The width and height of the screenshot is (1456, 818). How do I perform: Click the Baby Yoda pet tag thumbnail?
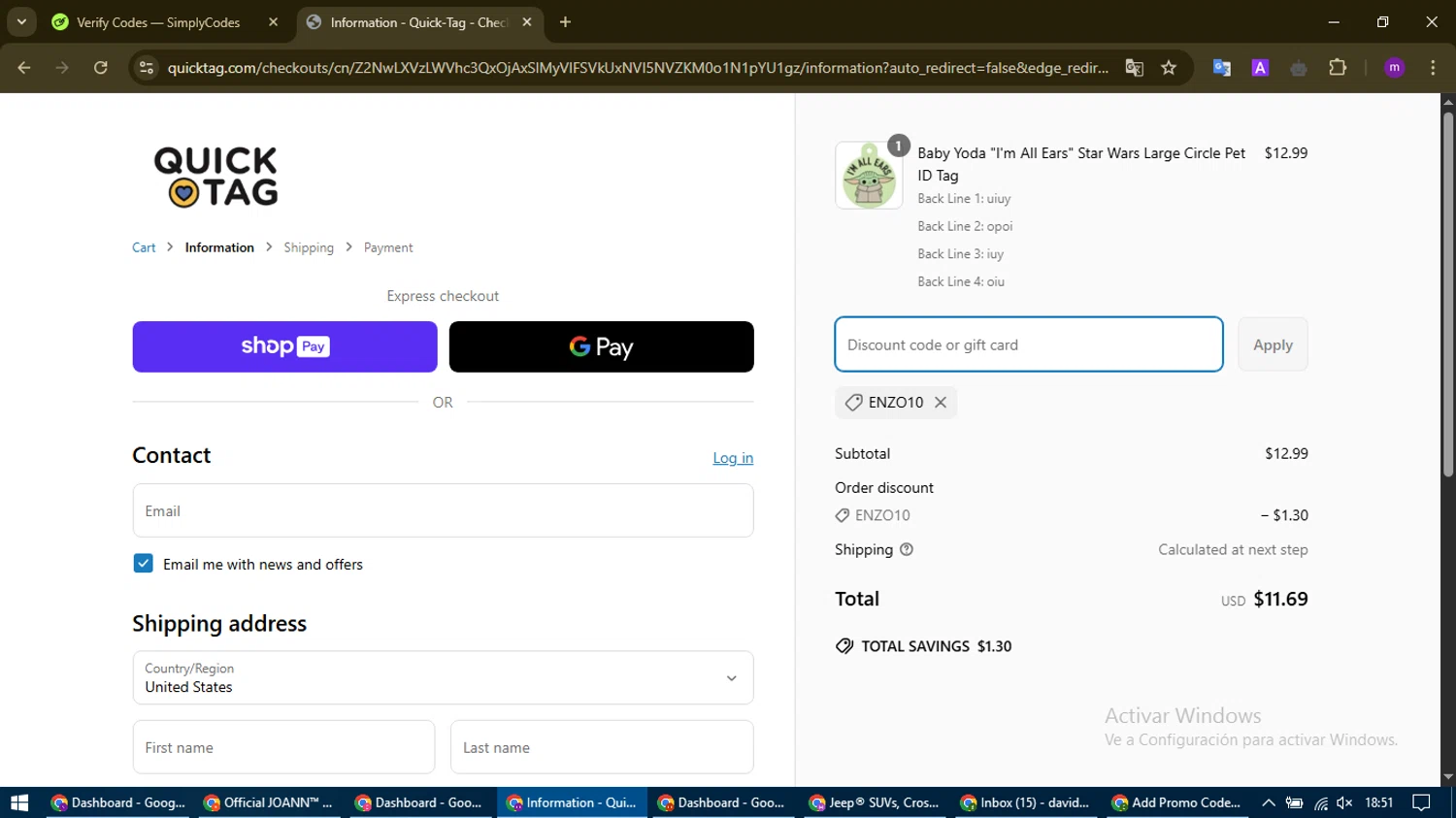(869, 176)
